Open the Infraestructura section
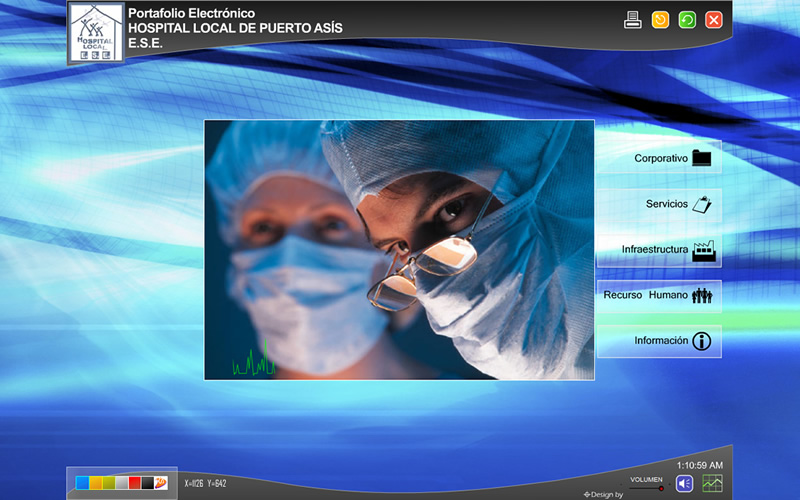The height and width of the screenshot is (500, 800). (x=659, y=251)
